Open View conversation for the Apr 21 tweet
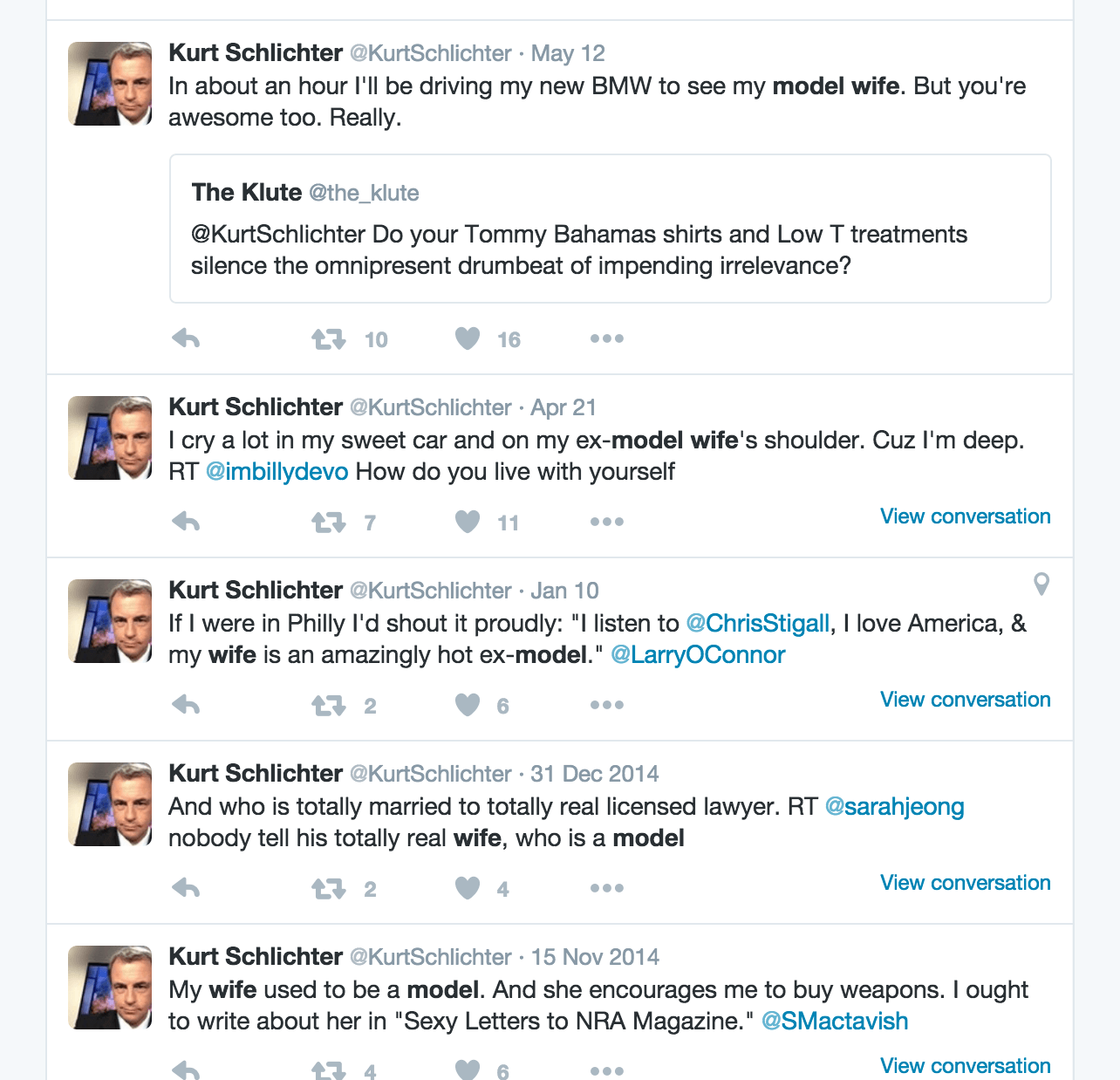The height and width of the screenshot is (1080, 1120). click(965, 516)
